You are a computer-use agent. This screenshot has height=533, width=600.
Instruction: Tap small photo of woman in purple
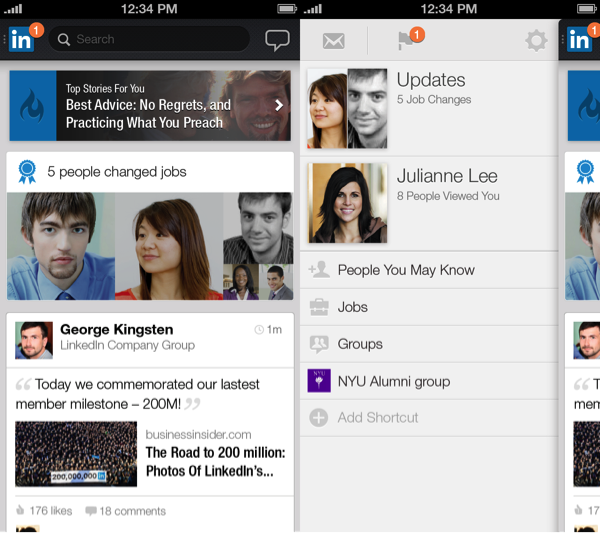241,282
